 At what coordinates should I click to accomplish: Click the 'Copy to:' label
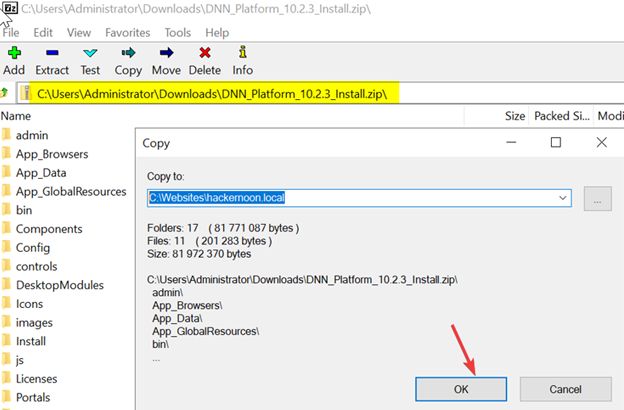[166, 176]
